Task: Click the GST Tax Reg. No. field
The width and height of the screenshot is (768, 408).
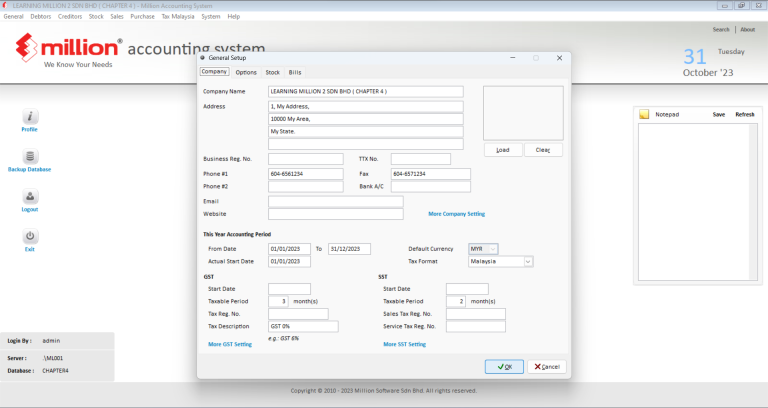Action: [298, 314]
